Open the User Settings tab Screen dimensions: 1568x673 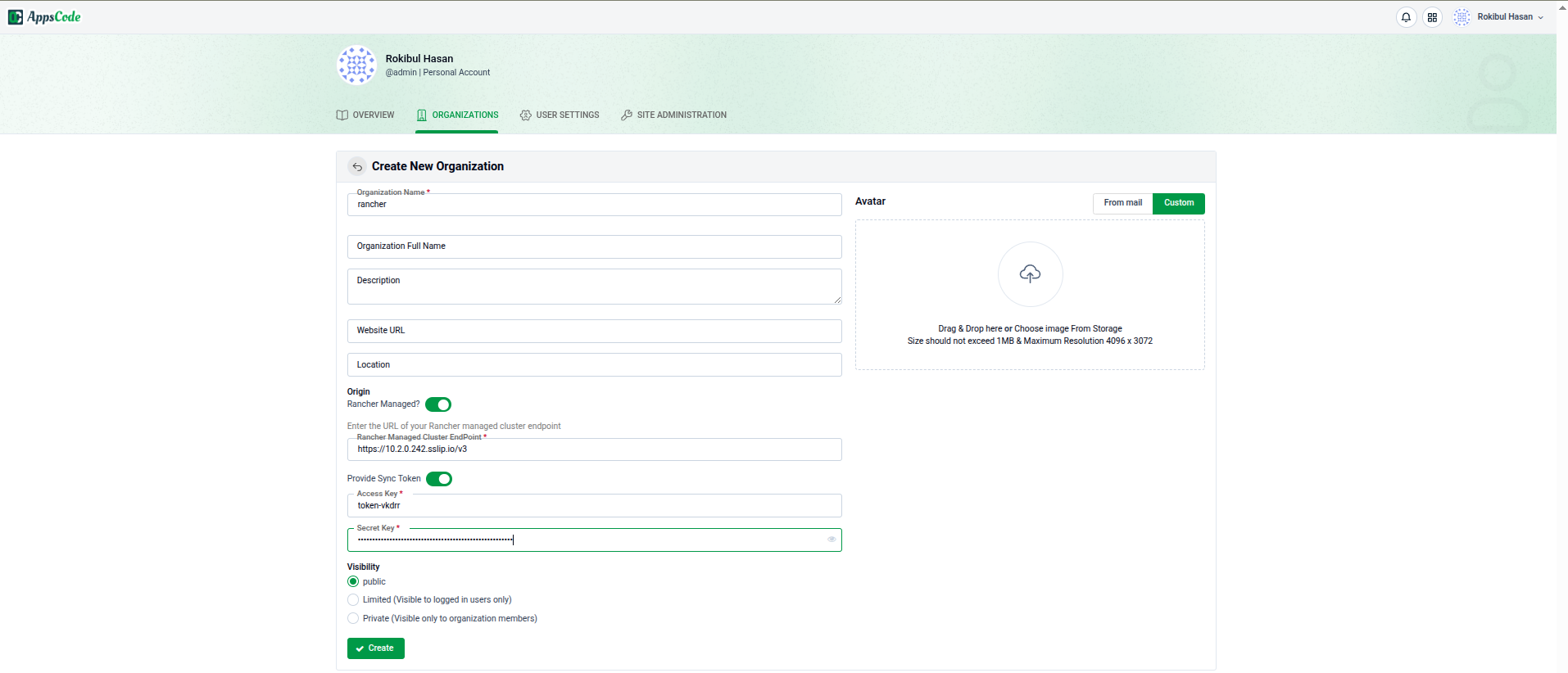(x=560, y=115)
